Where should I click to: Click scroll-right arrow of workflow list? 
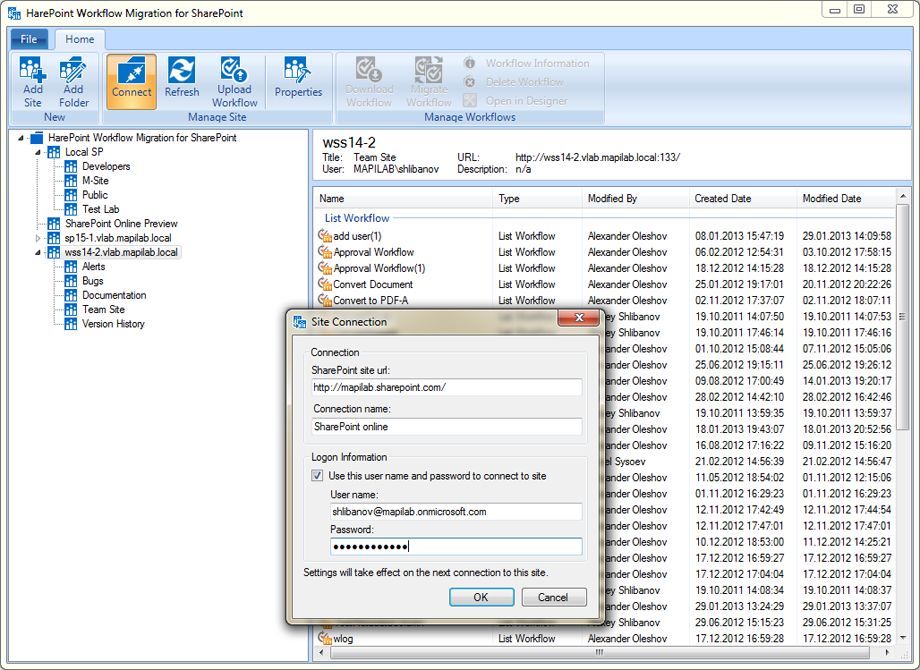pos(887,652)
